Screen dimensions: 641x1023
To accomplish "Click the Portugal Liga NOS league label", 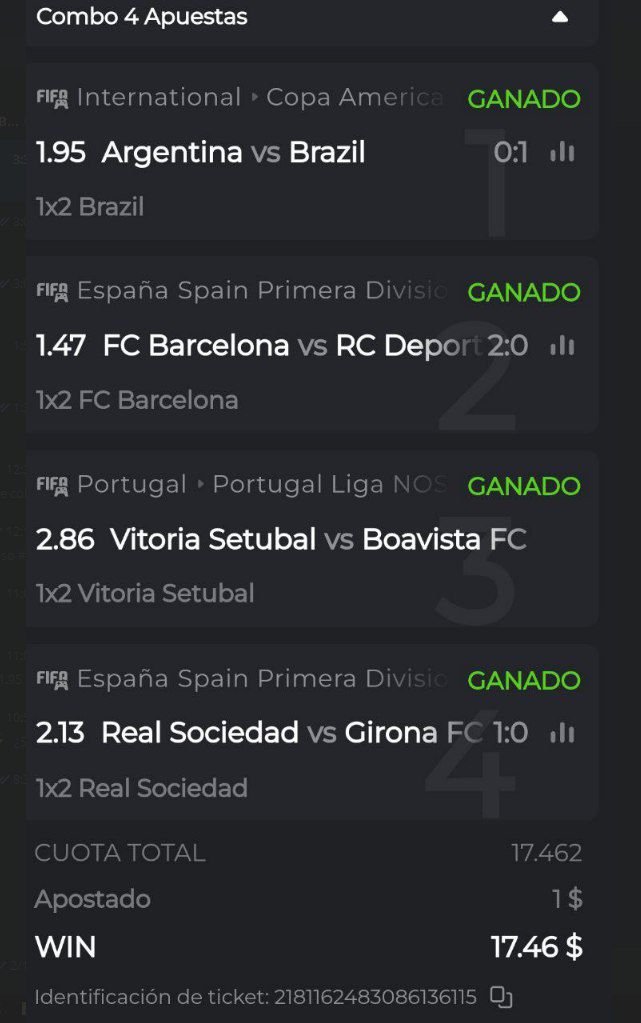I will click(328, 485).
